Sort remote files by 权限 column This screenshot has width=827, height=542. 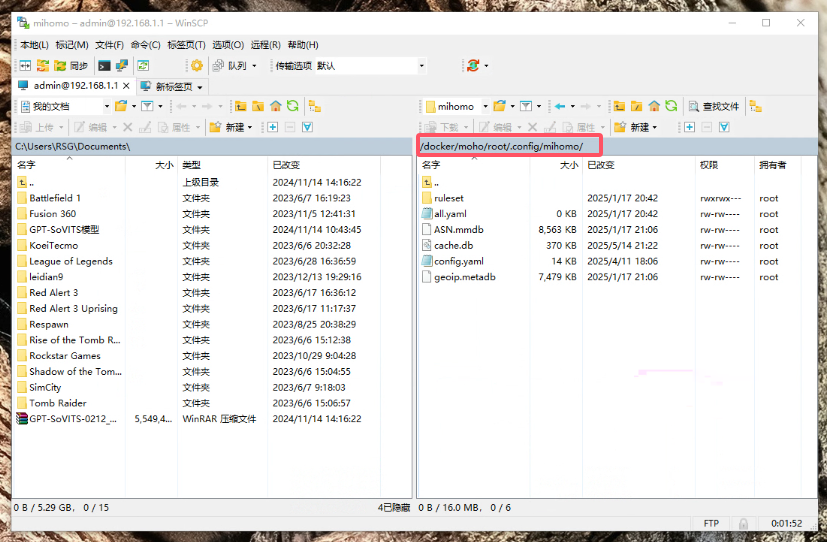click(725, 165)
